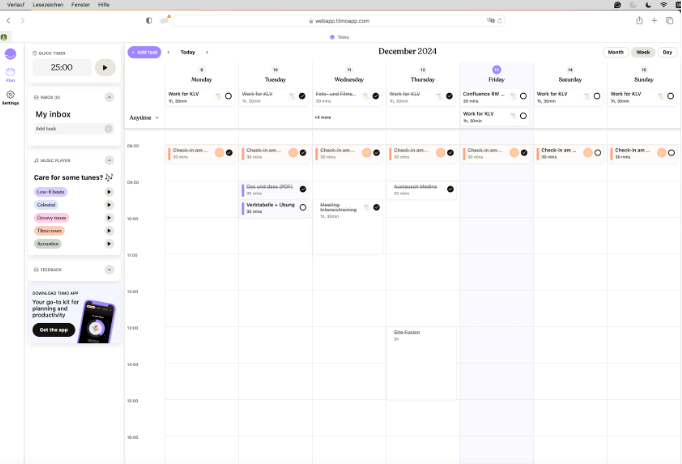Open the Plan view in sidebar

tap(10, 74)
